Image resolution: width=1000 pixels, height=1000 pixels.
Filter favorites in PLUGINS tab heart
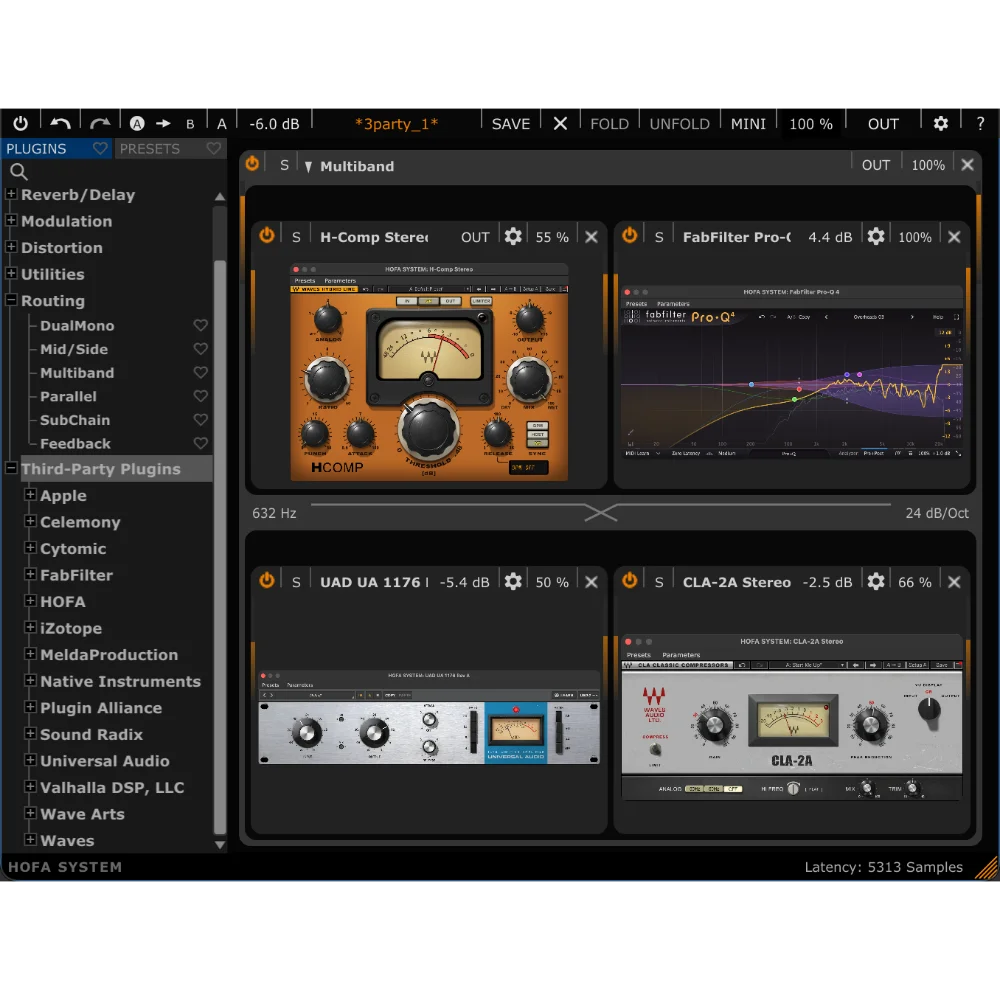100,149
